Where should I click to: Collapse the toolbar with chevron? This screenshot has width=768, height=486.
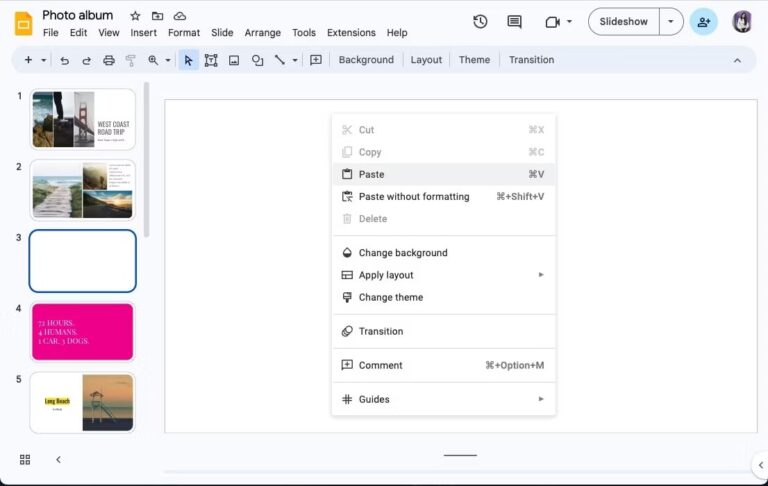[x=737, y=60]
